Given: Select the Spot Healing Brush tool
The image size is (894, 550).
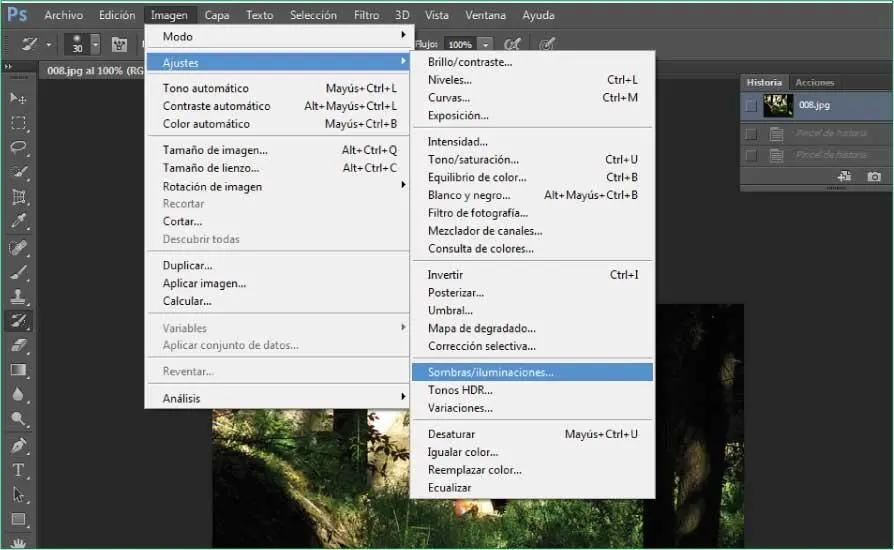Looking at the screenshot, I should click(x=18, y=247).
